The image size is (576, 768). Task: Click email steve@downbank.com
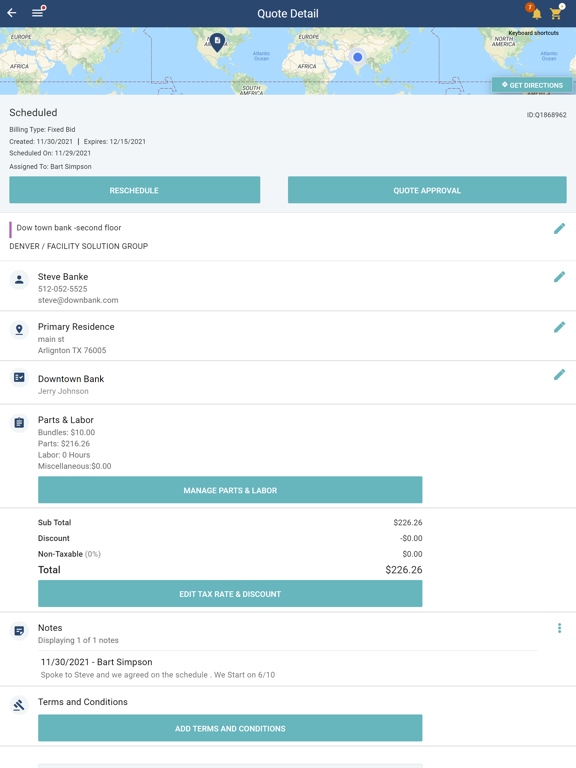click(78, 300)
